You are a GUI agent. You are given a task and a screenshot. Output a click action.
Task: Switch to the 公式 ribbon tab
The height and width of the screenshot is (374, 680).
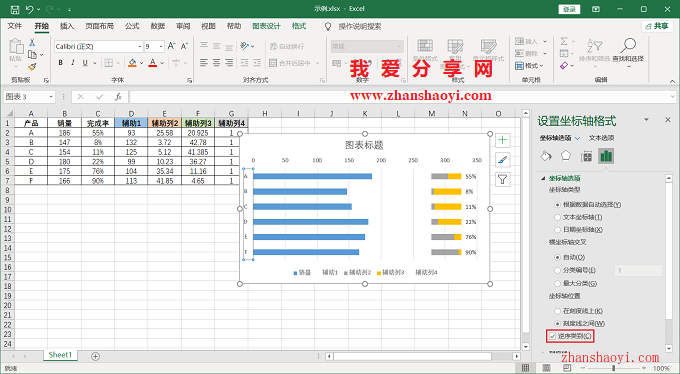(132, 26)
